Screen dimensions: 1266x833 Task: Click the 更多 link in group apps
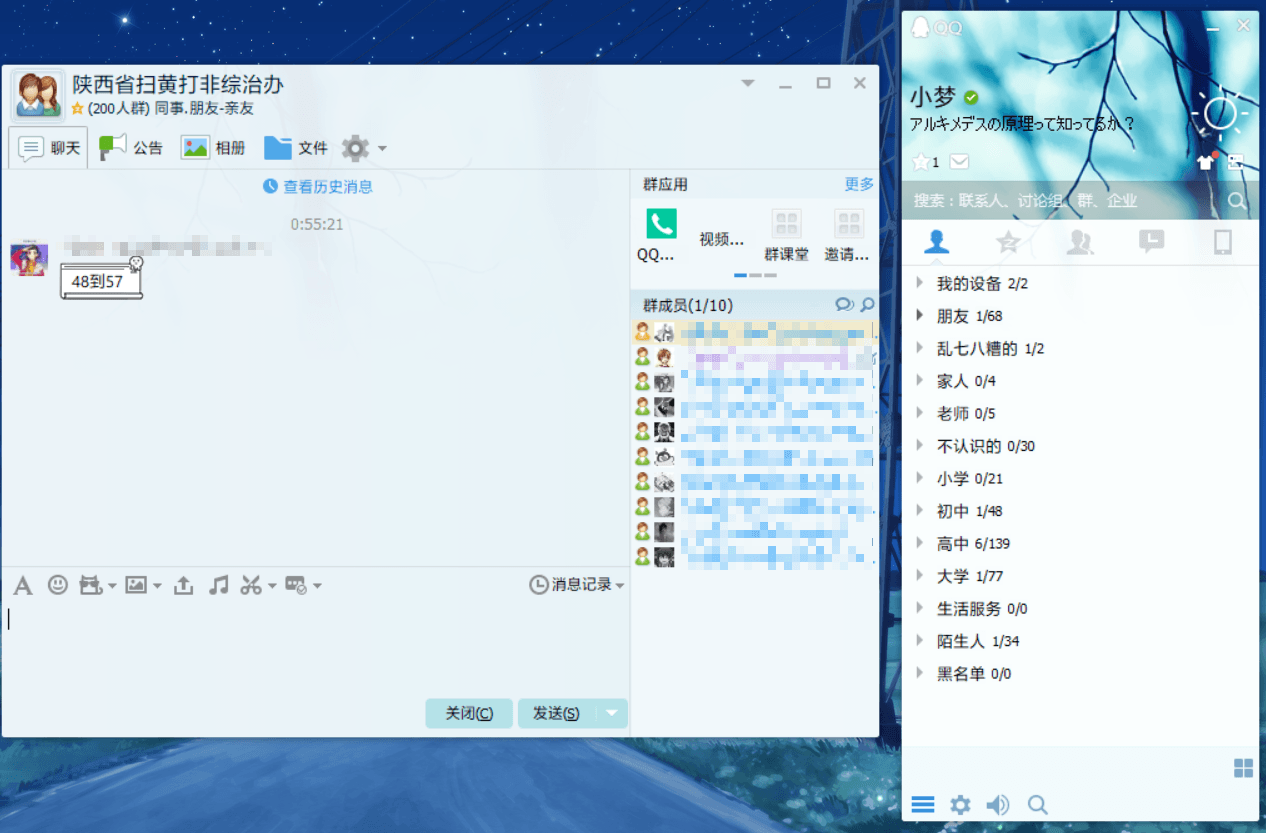pyautogui.click(x=858, y=184)
